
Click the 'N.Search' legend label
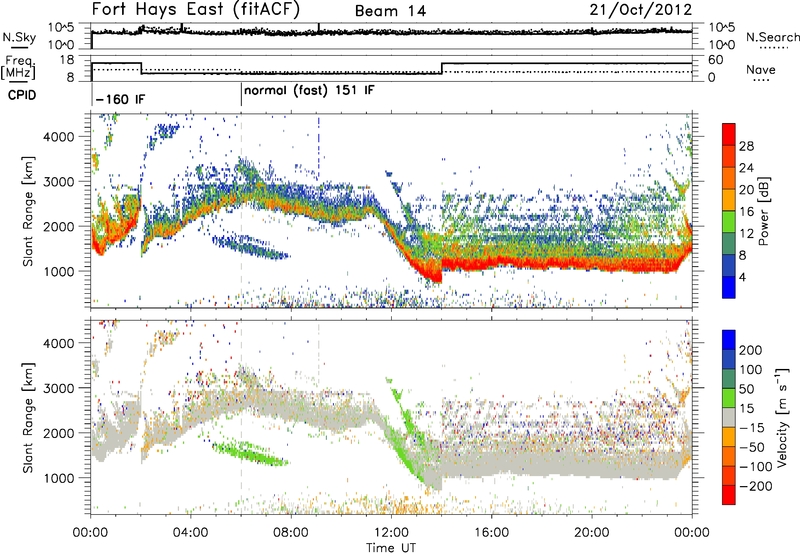point(773,37)
